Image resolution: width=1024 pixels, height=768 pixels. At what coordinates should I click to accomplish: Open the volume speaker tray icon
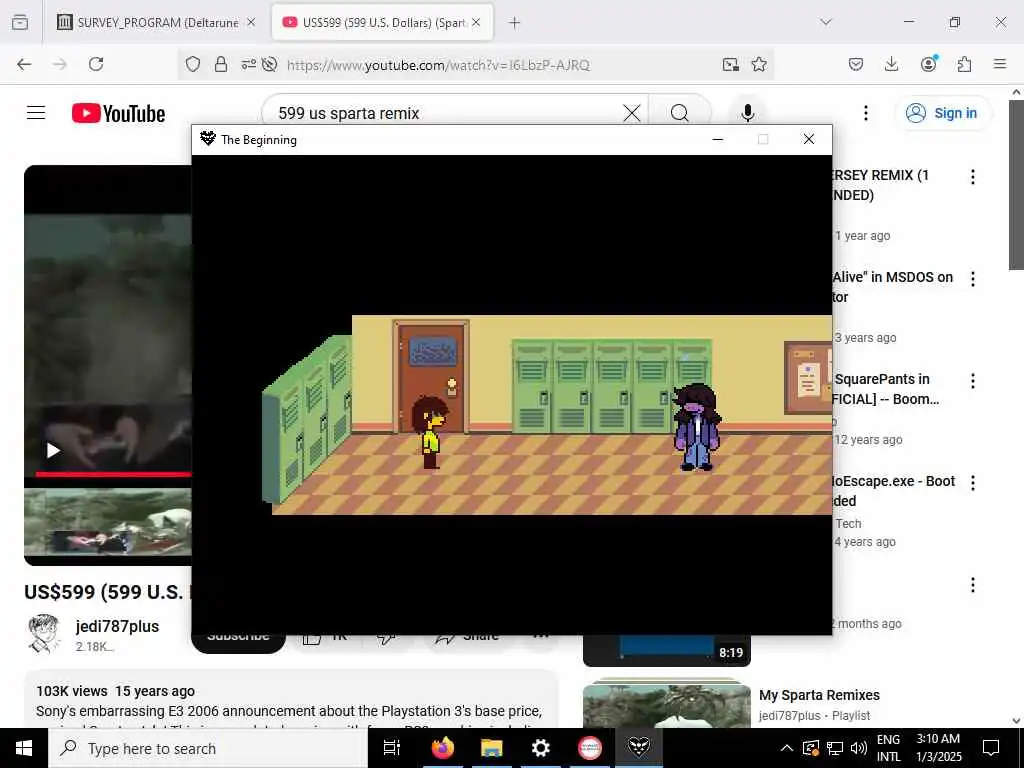[x=859, y=748]
